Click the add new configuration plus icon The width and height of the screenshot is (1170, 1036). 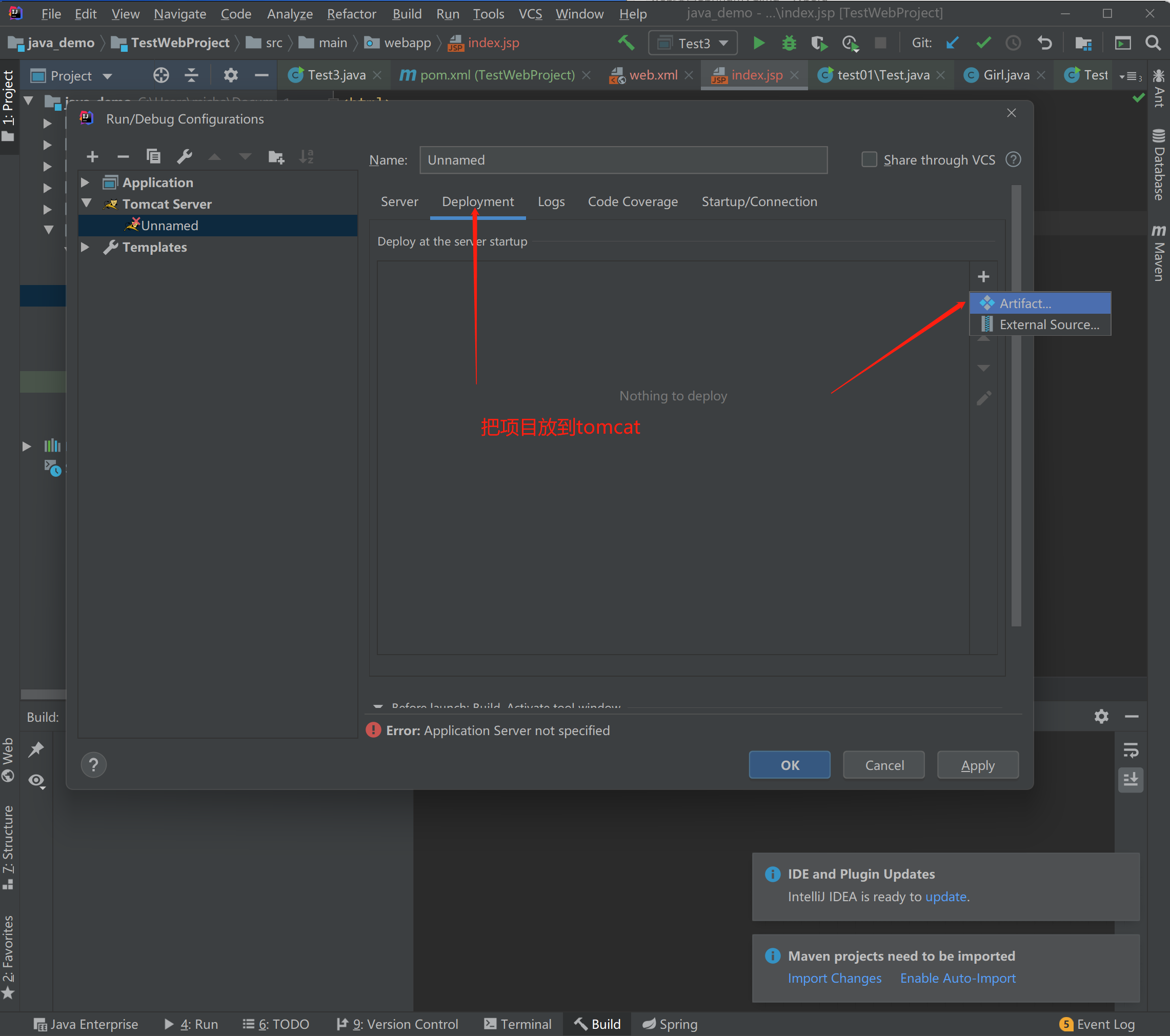pyautogui.click(x=92, y=156)
